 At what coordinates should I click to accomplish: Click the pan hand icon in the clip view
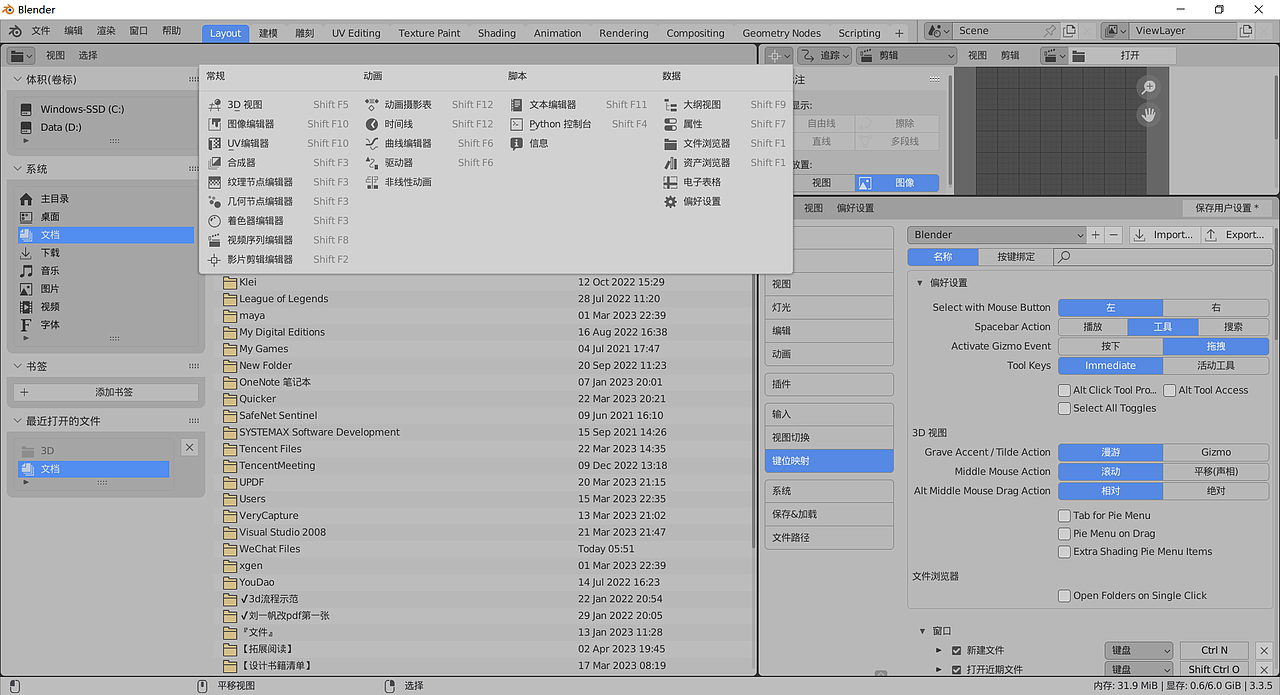(x=1147, y=114)
